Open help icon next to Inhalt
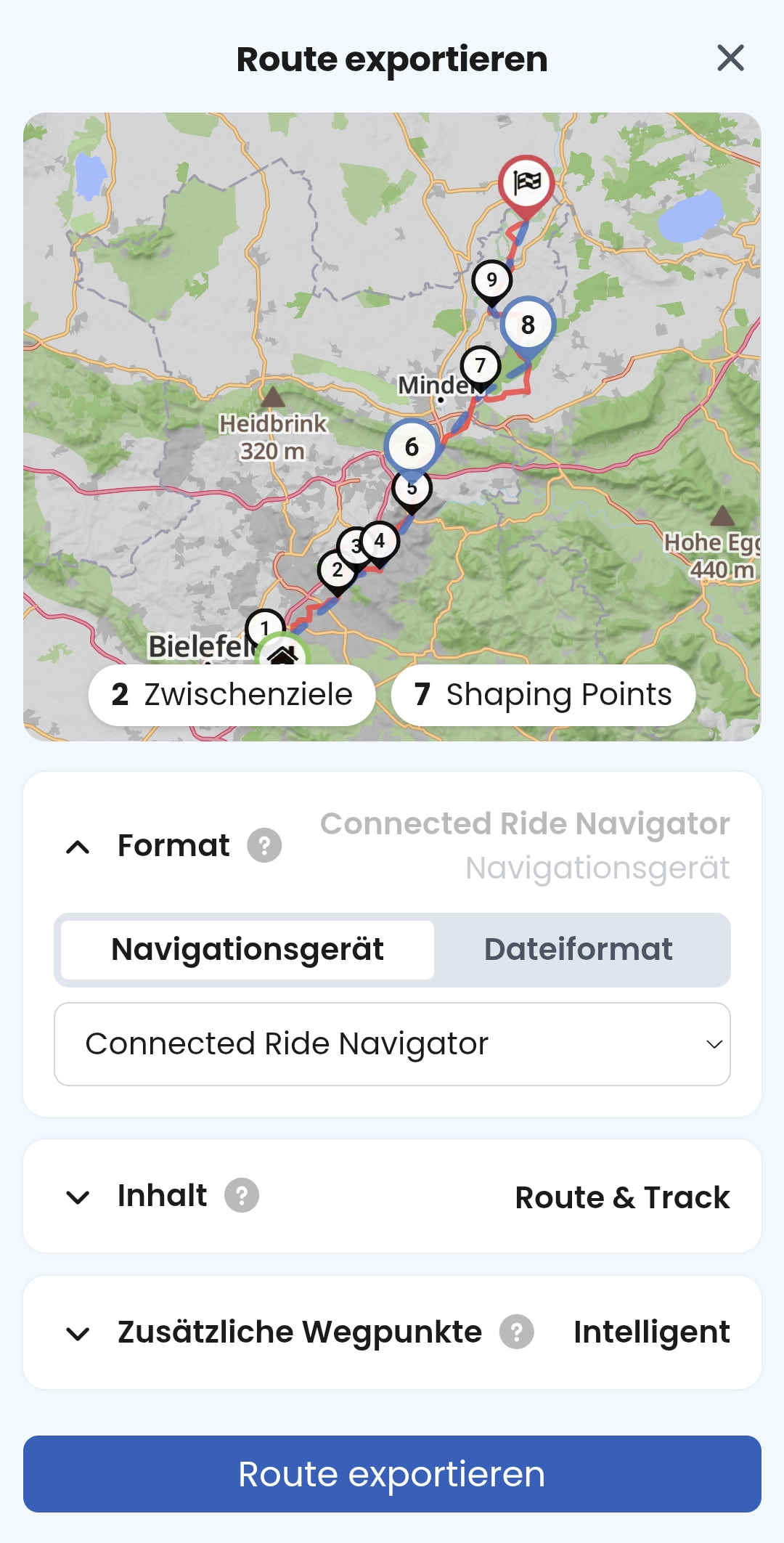Viewport: 784px width, 1543px height. click(x=242, y=1195)
